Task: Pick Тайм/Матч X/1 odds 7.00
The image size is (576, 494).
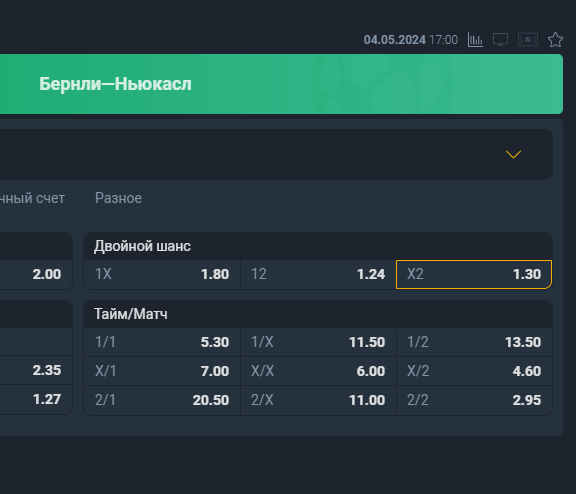Action: click(x=162, y=371)
